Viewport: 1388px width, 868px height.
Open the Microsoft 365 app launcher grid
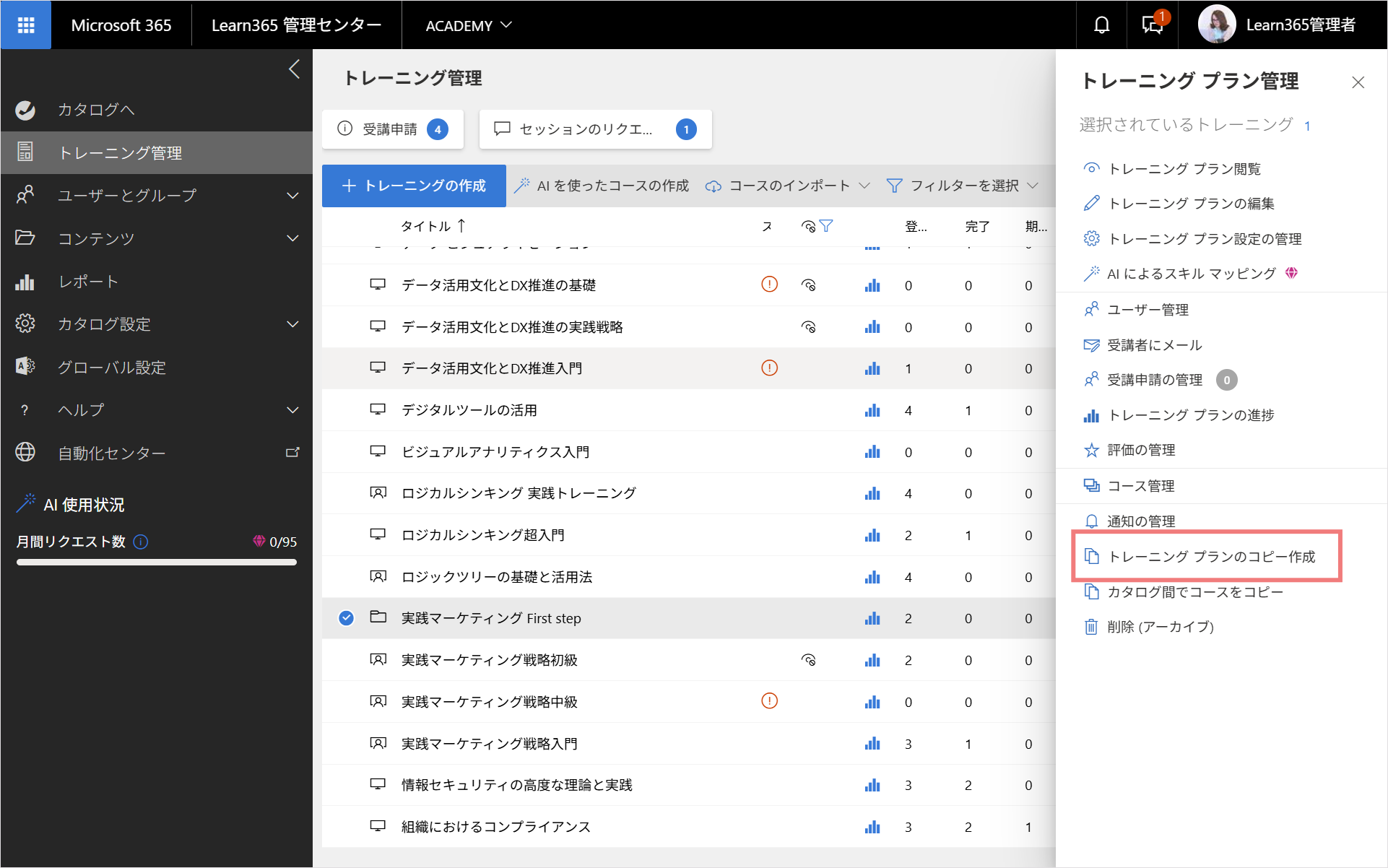[26, 25]
